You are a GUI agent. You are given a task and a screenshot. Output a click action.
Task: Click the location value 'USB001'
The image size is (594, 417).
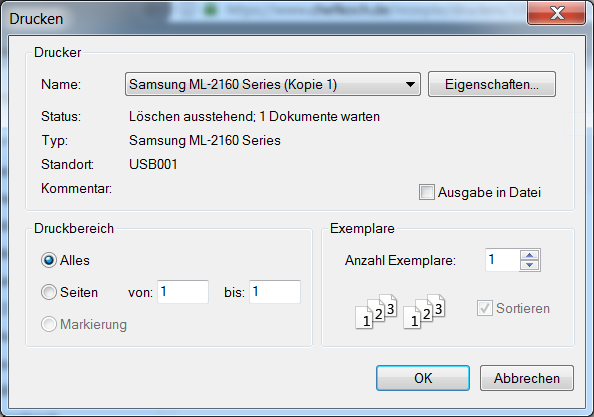tap(153, 164)
